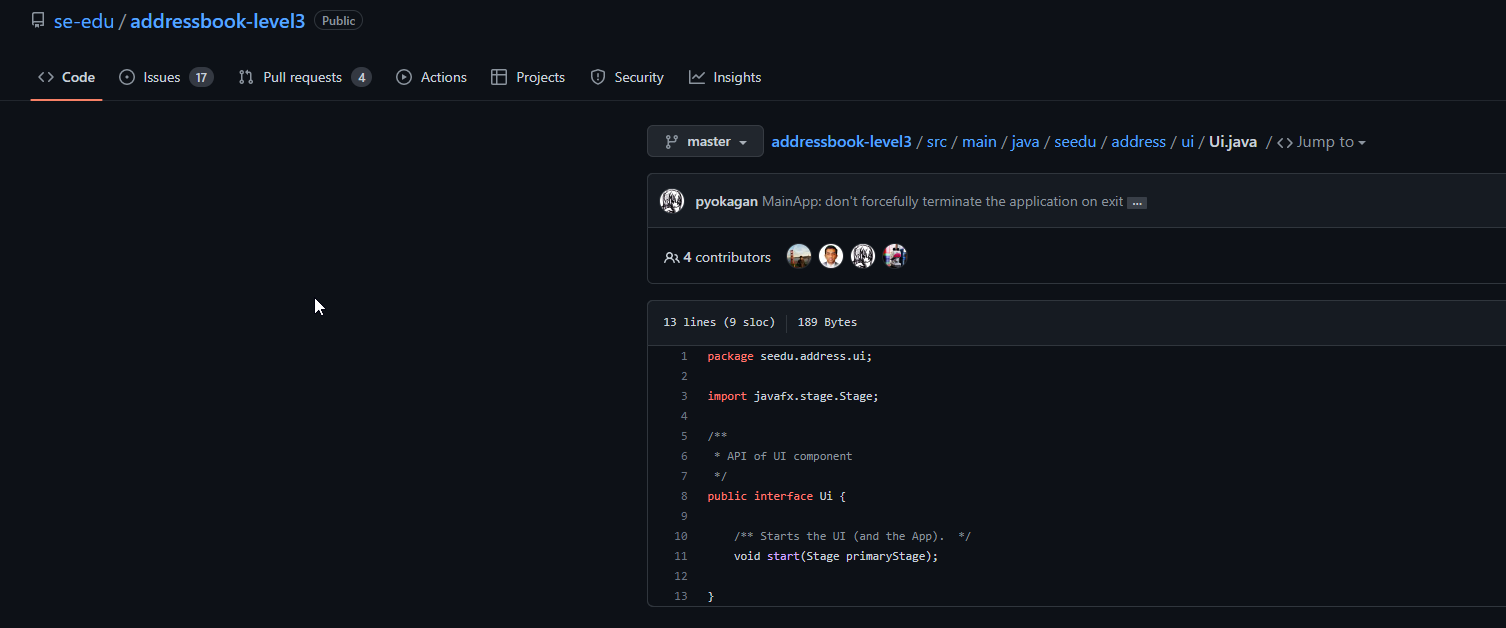
Task: Open the Projects tab
Action: point(528,77)
